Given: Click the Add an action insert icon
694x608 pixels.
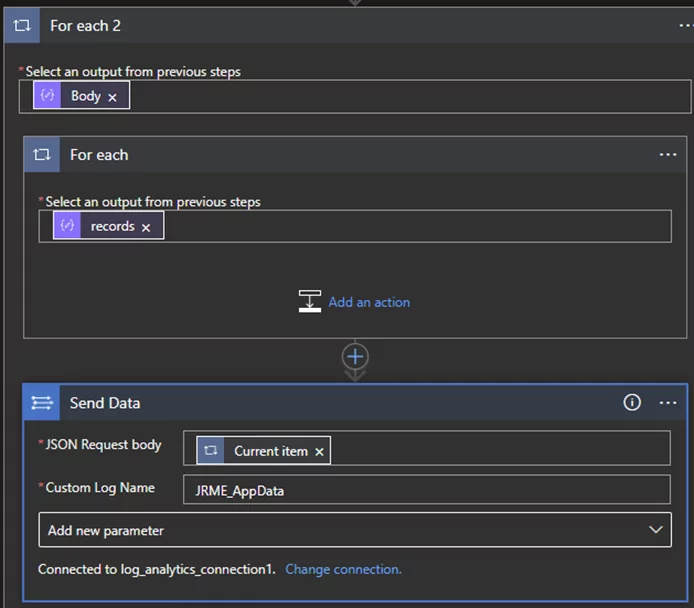Looking at the screenshot, I should [x=310, y=301].
